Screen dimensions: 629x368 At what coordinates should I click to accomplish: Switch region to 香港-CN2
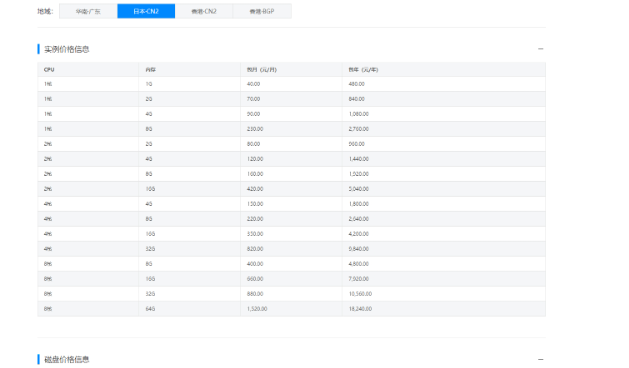pyautogui.click(x=204, y=11)
